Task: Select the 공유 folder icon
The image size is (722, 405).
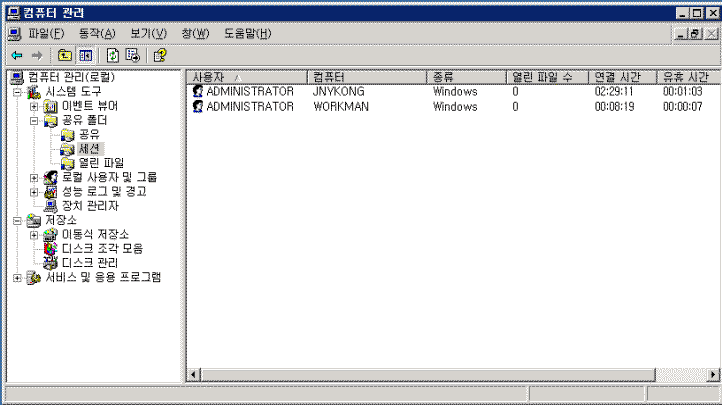Action: point(67,135)
